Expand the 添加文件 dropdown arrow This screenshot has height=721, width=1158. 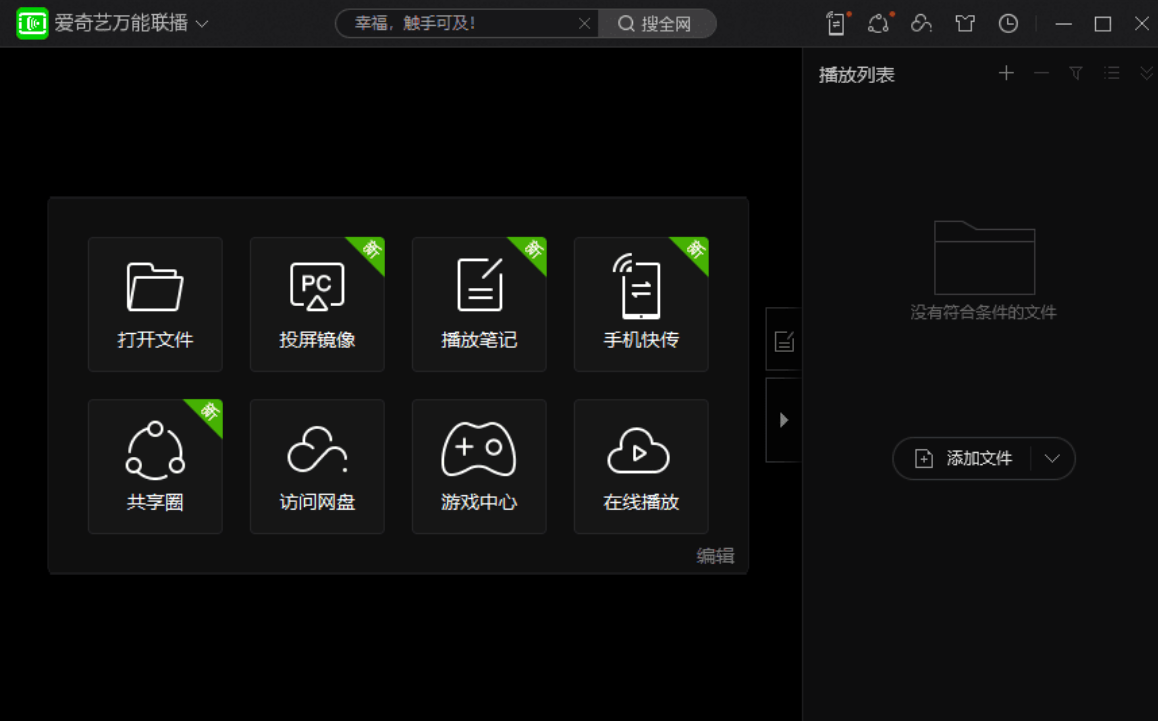tap(1051, 458)
